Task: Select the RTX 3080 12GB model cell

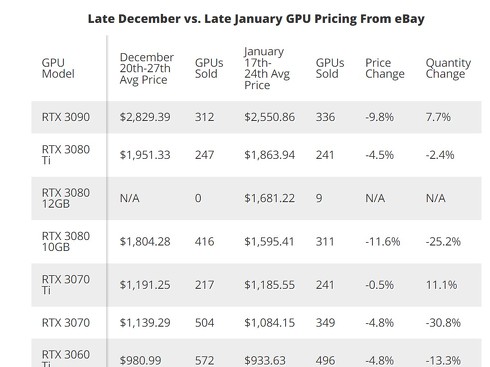Action: click(66, 198)
